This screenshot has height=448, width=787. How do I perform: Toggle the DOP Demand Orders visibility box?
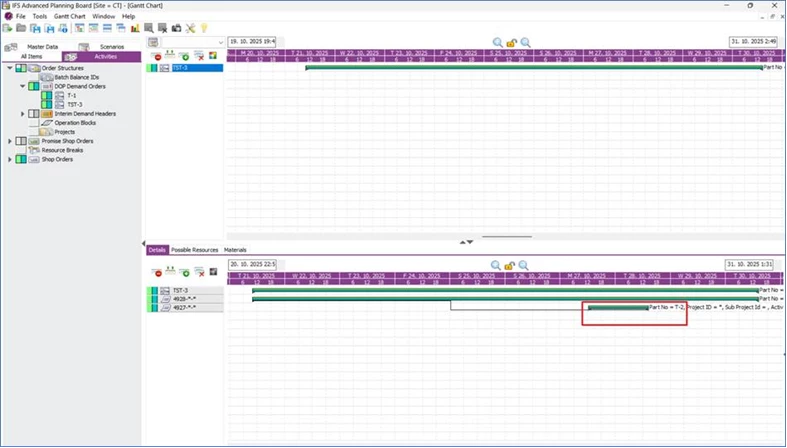coord(34,86)
